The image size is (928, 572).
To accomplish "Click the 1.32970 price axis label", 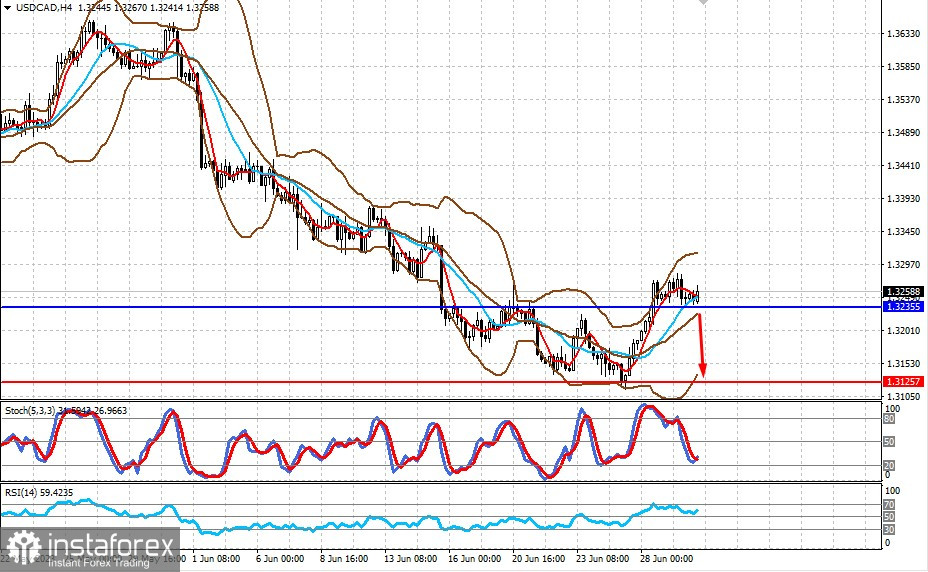I will pyautogui.click(x=903, y=265).
